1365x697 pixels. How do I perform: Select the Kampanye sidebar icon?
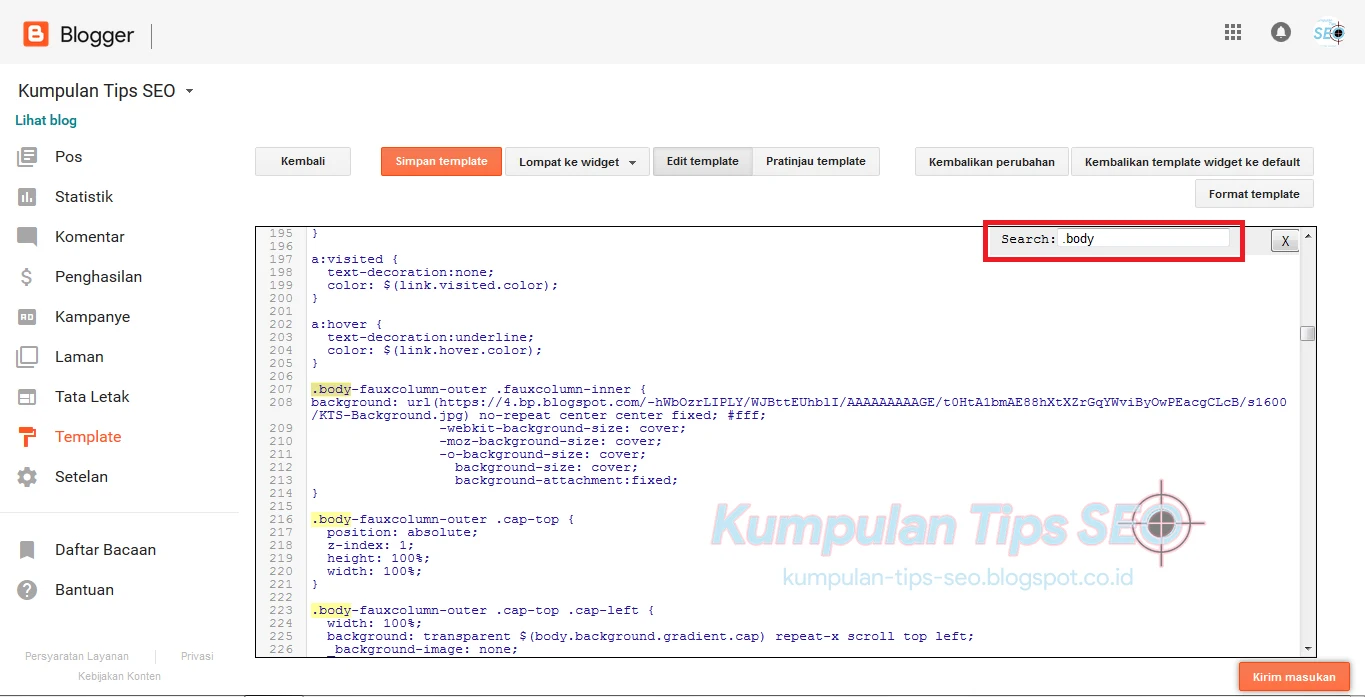click(36, 316)
